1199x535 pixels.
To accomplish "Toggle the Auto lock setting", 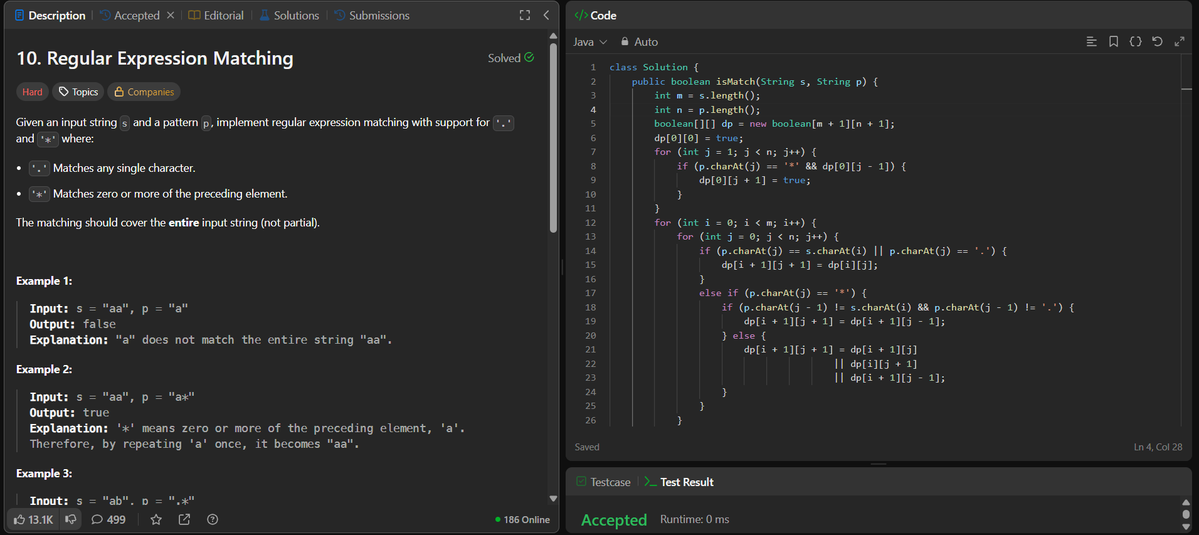I will [x=639, y=42].
